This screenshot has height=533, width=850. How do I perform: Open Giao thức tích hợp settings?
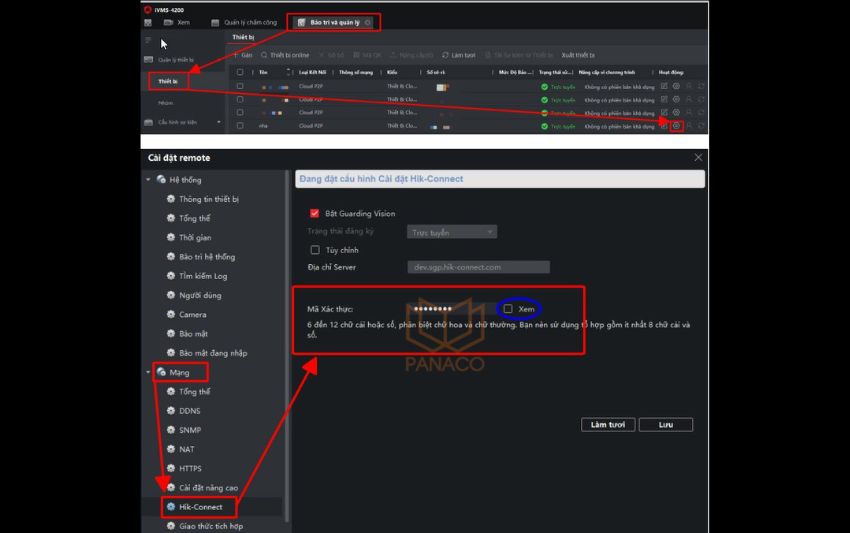(x=204, y=526)
